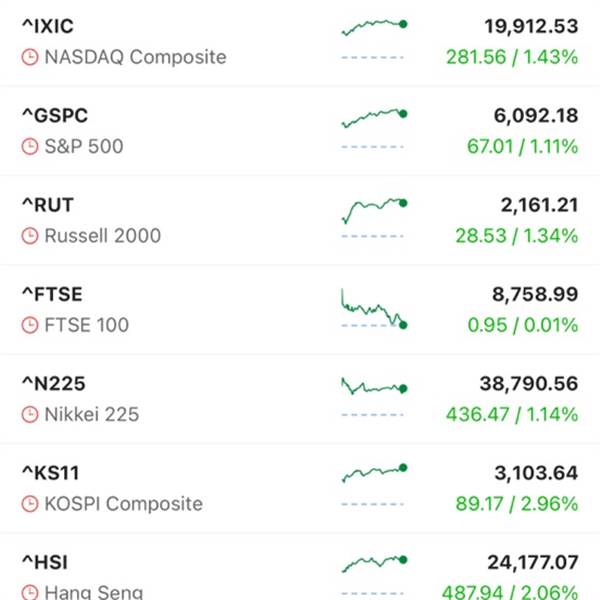Open the ^FTSE declining sparkline chart
Image resolution: width=600 pixels, height=600 pixels.
[x=374, y=308]
